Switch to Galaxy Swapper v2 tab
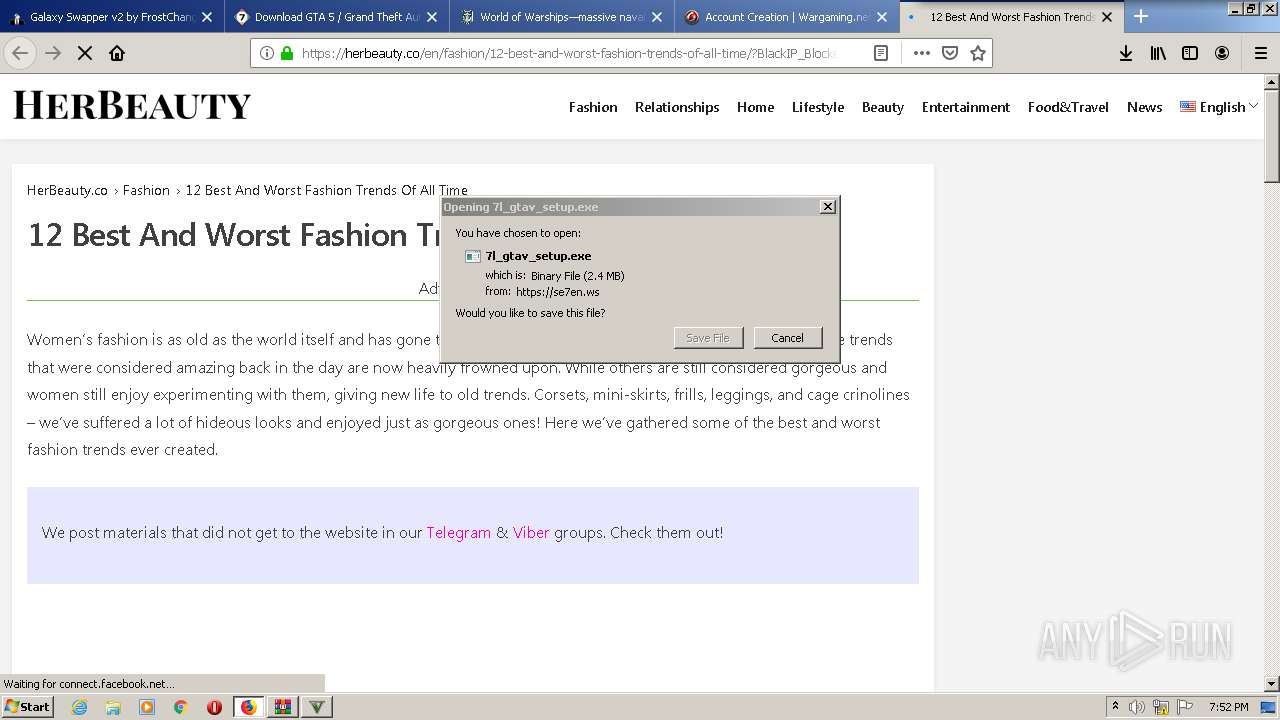Viewport: 1280px width, 720px height. [x=111, y=17]
